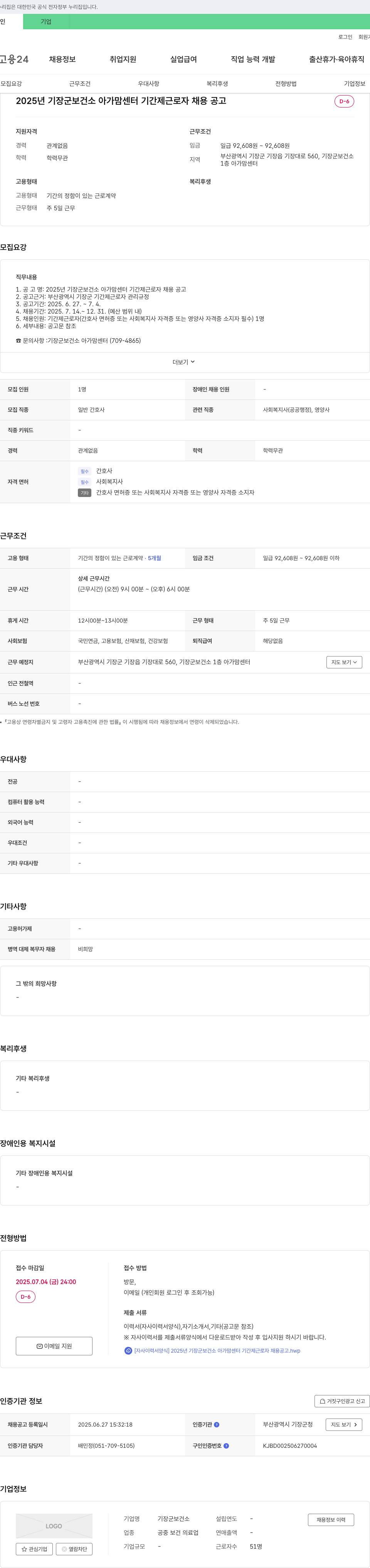
Task: Click the 구인인증번호 help tooltip icon
Action: tap(226, 1445)
